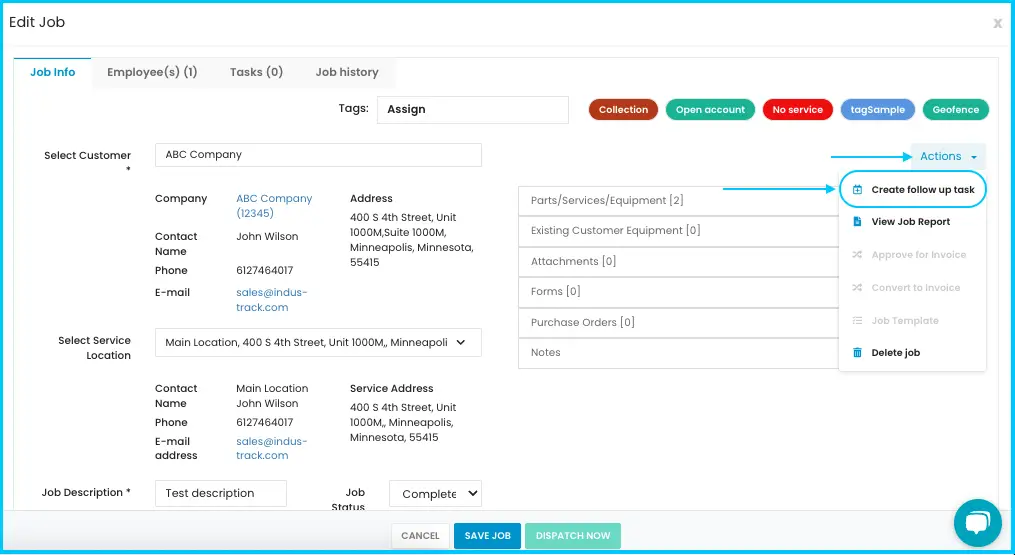Expand Existing Customer Equipment [0] section
This screenshot has width=1015, height=555.
(678, 231)
